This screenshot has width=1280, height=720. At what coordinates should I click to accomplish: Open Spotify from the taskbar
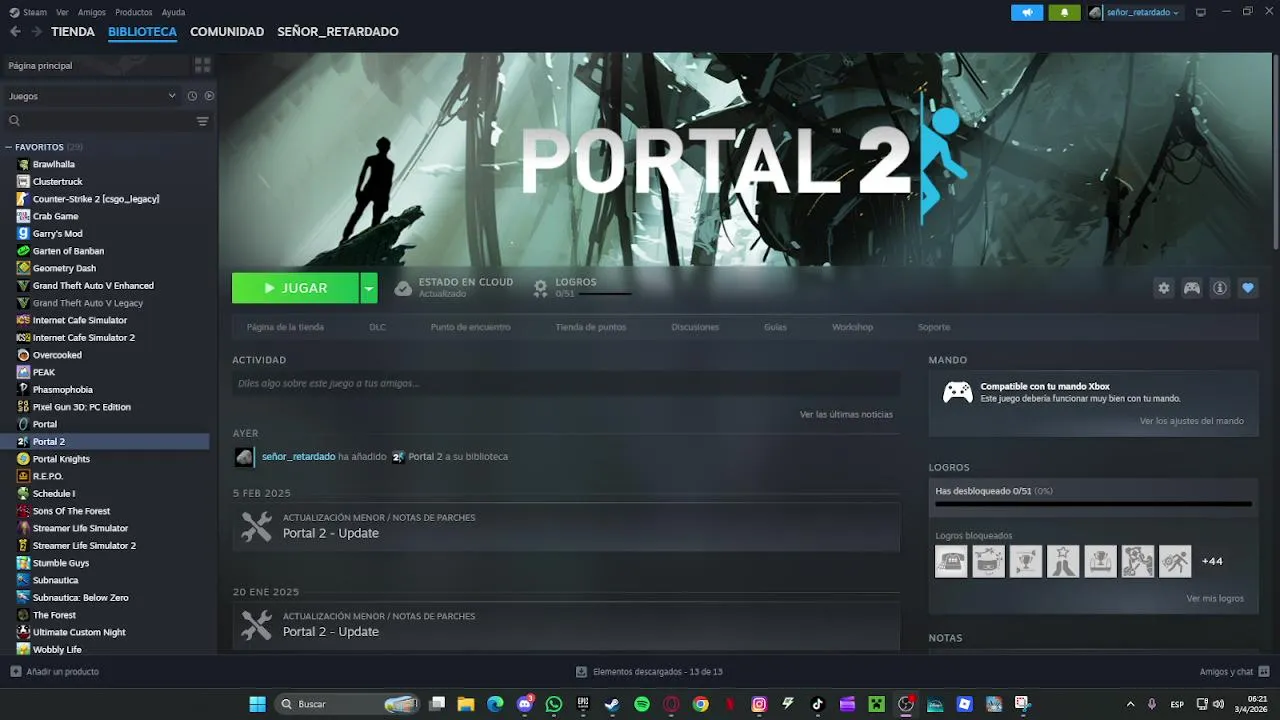(x=642, y=704)
